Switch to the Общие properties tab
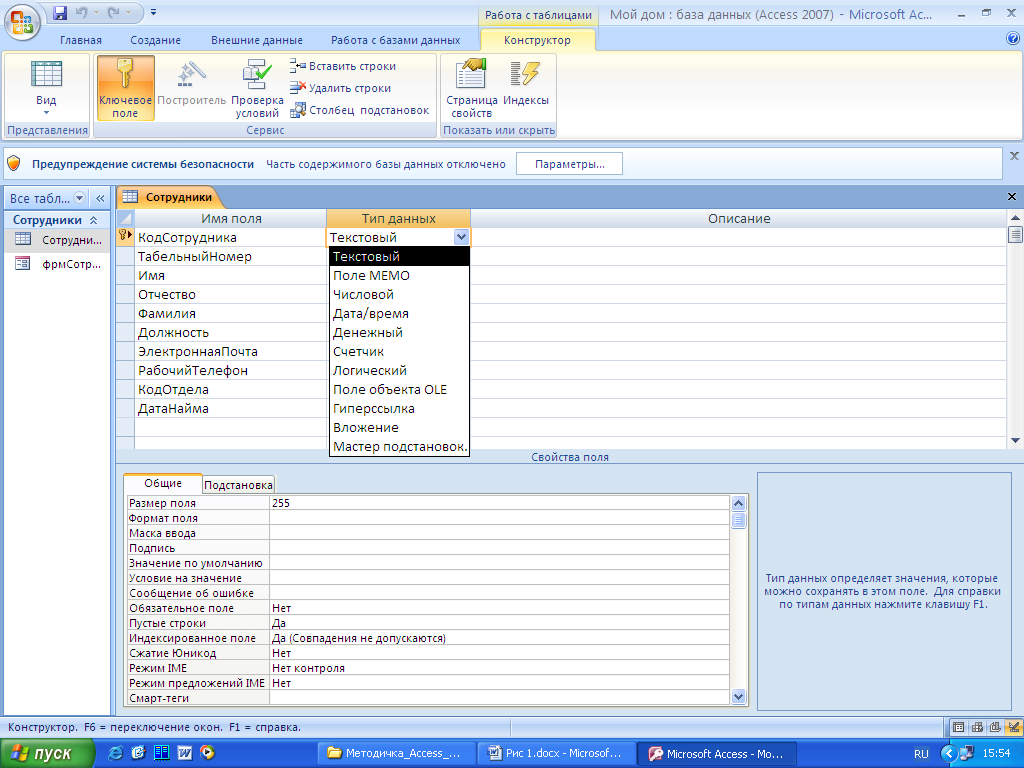This screenshot has height=768, width=1024. tap(163, 483)
